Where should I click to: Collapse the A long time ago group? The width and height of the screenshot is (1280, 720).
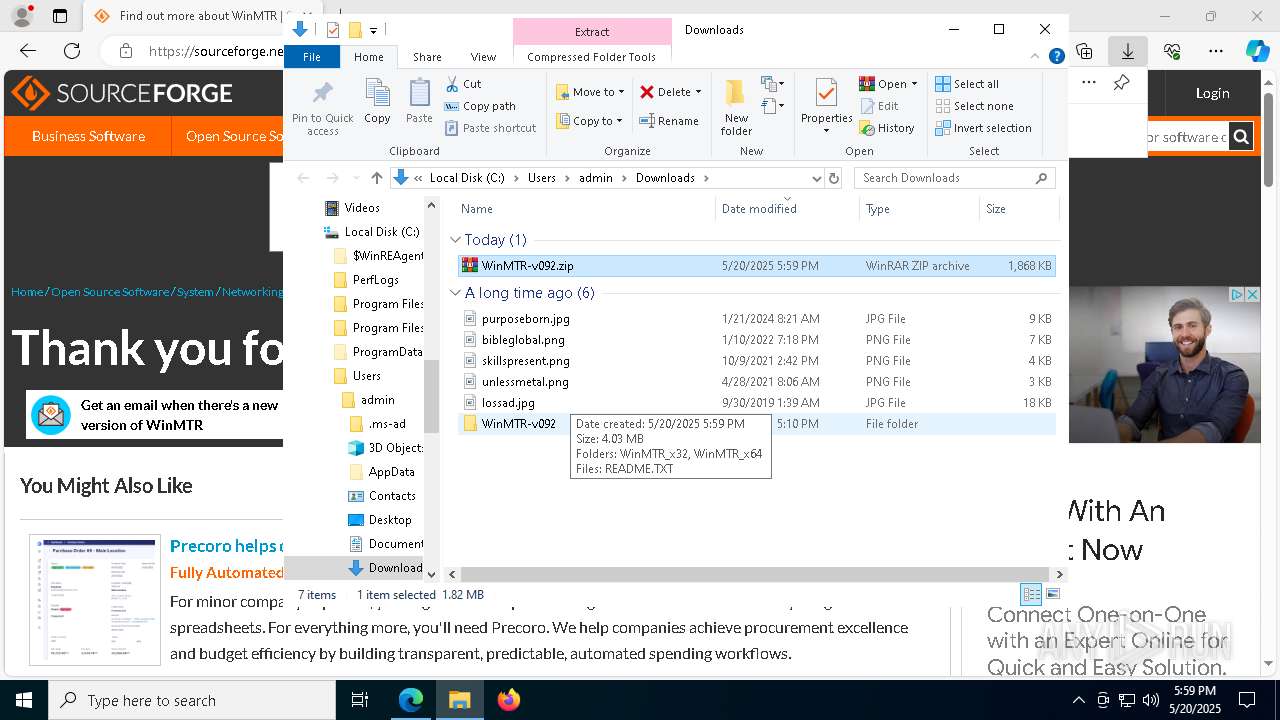click(x=456, y=293)
